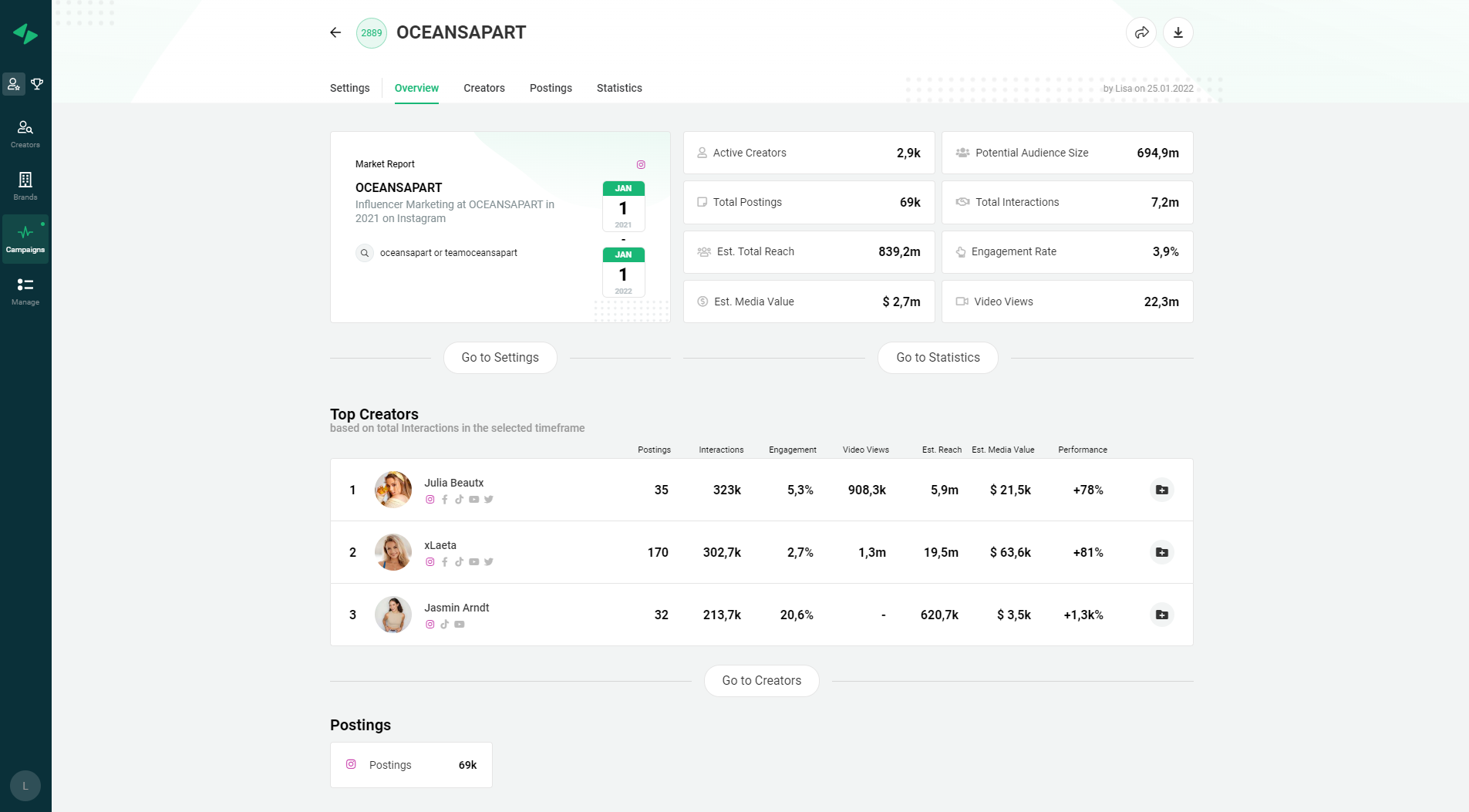Open Jasmin Arndt's TikTok icon
Viewport: 1469px width, 812px height.
click(x=444, y=625)
